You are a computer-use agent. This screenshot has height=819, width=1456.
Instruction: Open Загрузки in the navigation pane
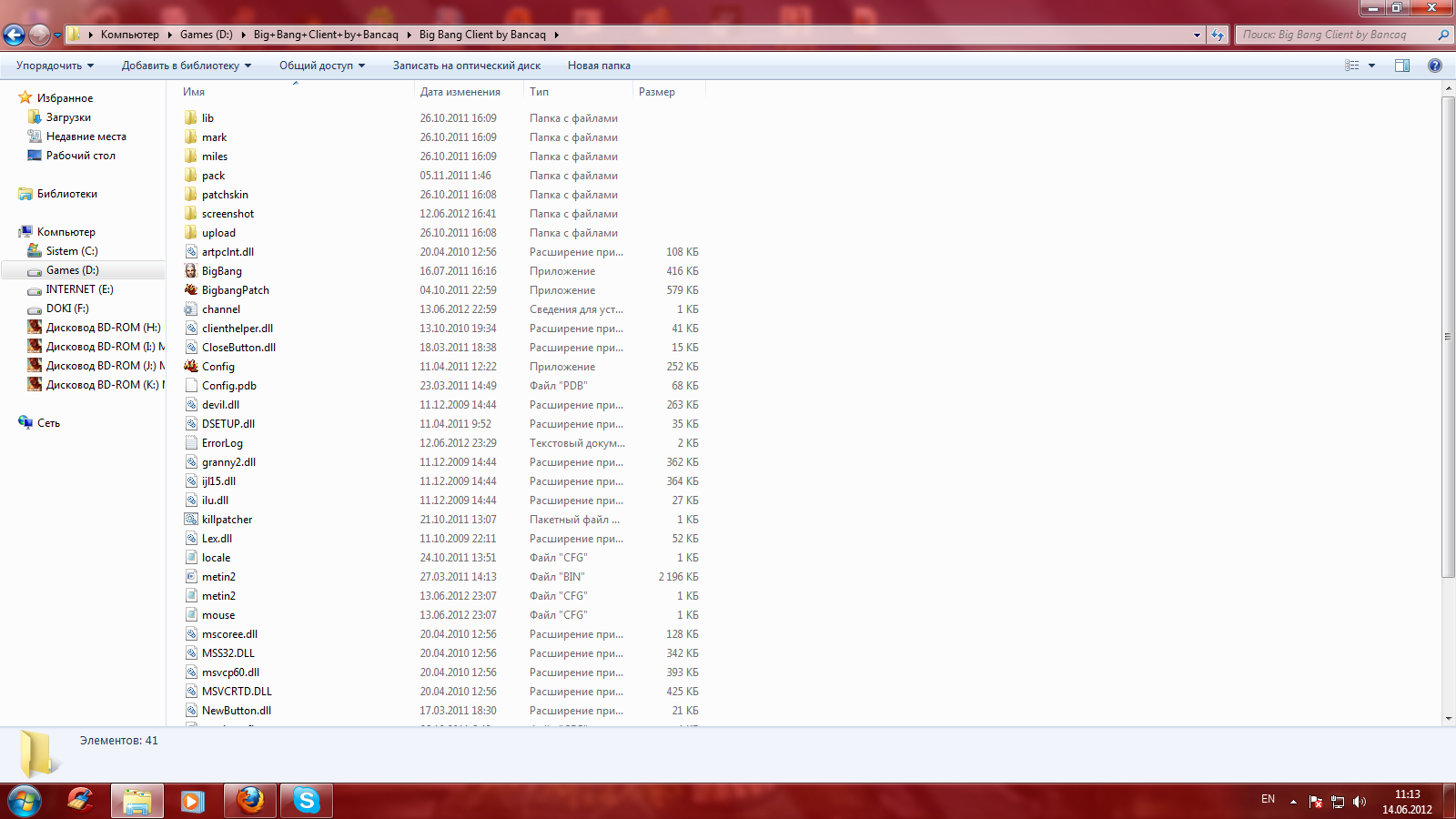pyautogui.click(x=68, y=117)
